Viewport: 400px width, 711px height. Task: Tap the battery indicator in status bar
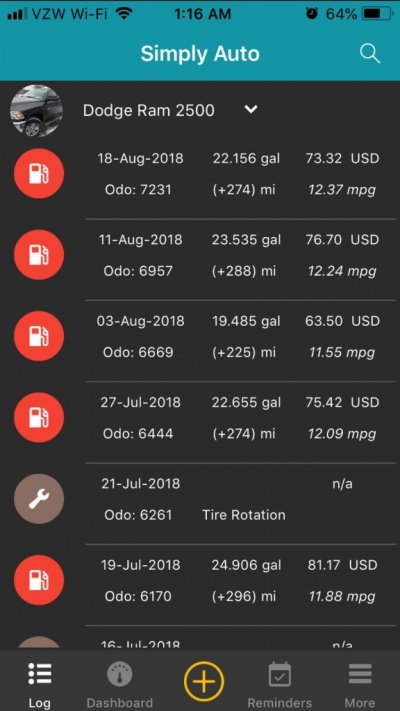(x=378, y=14)
